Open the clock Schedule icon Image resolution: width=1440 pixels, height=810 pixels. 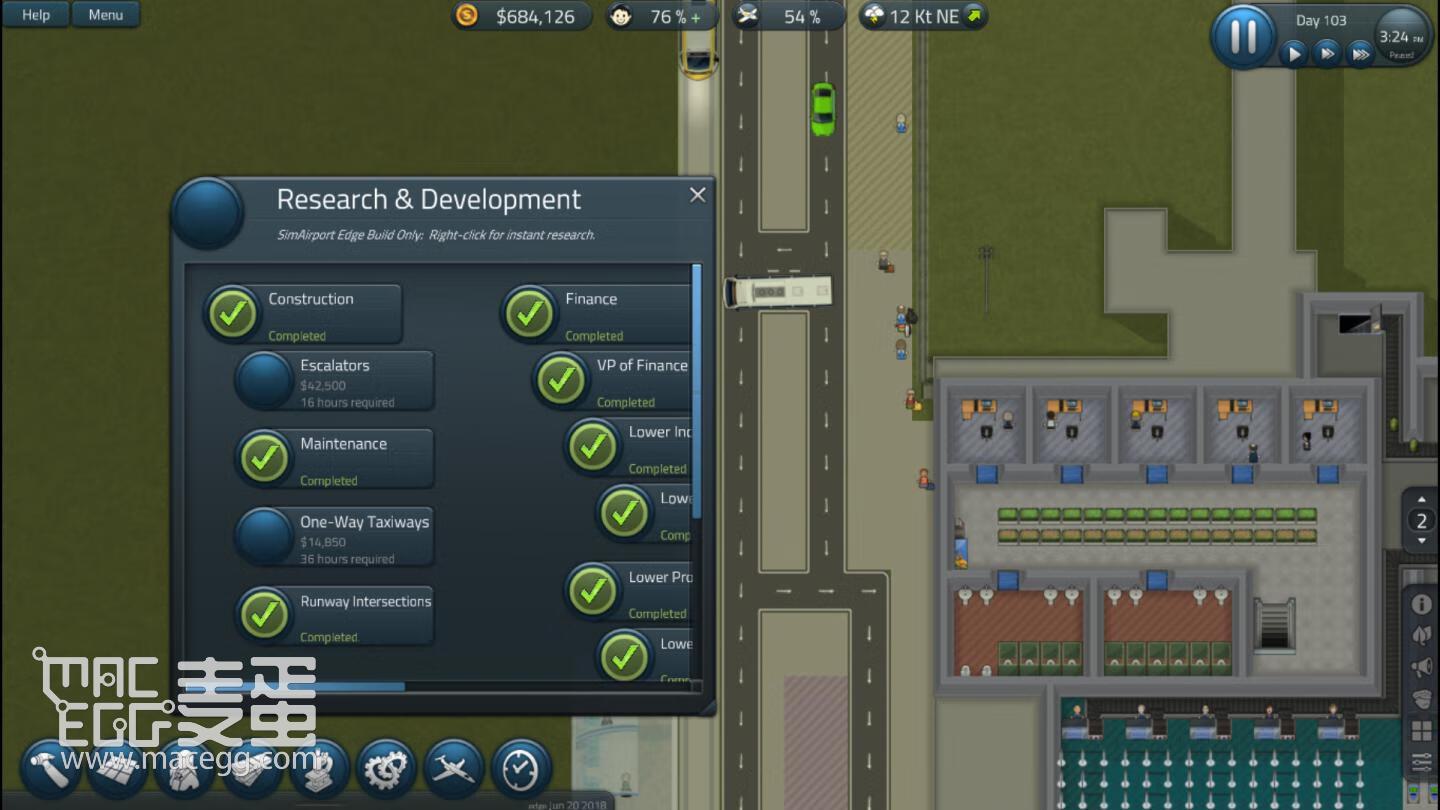tap(520, 768)
